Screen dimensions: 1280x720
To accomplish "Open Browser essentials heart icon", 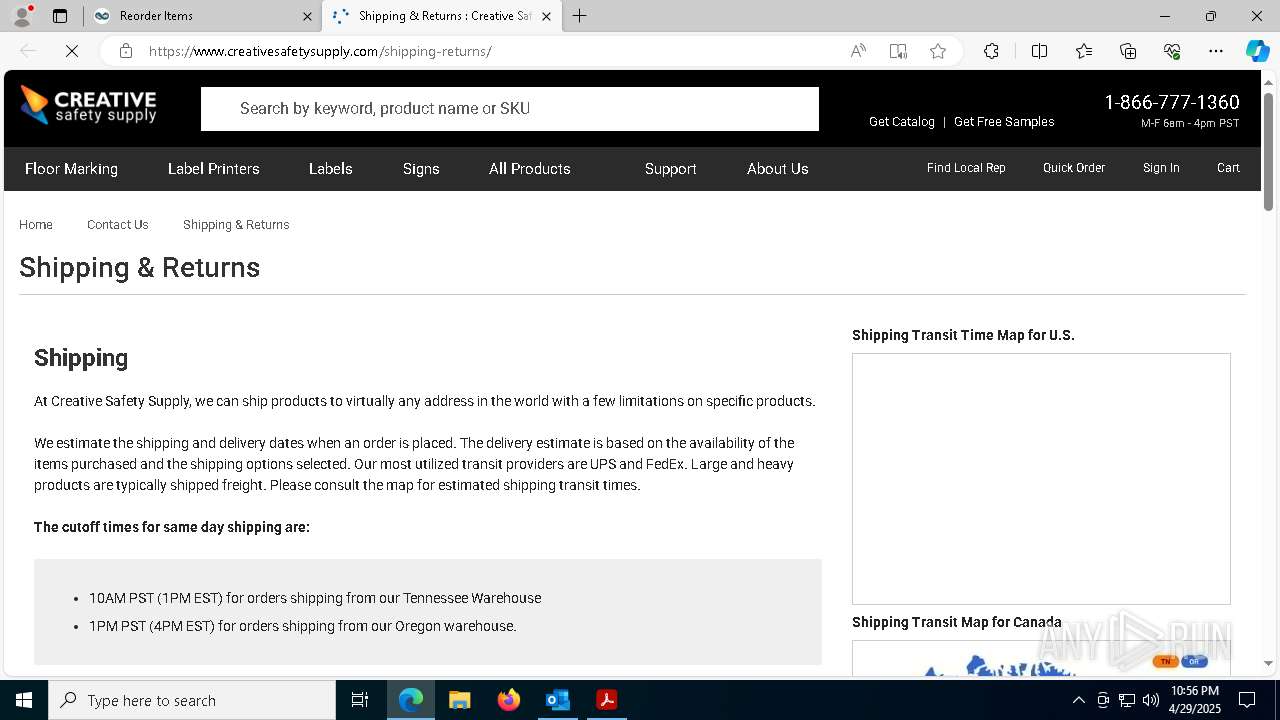I will 1172,51.
